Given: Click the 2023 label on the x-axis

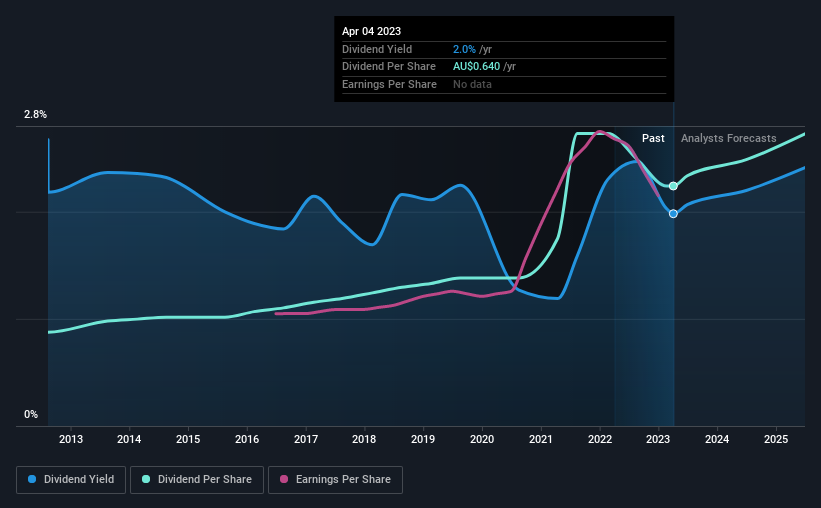Looking at the screenshot, I should pyautogui.click(x=658, y=439).
